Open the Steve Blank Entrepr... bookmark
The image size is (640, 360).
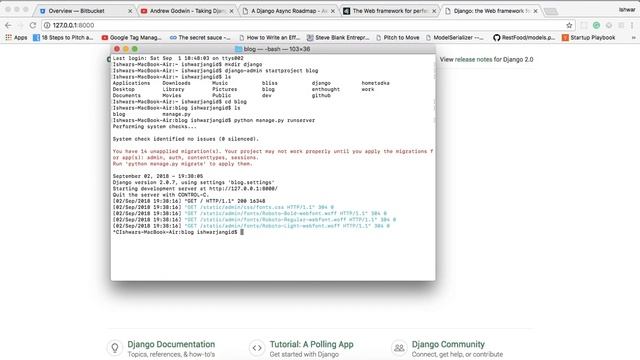tap(338, 38)
